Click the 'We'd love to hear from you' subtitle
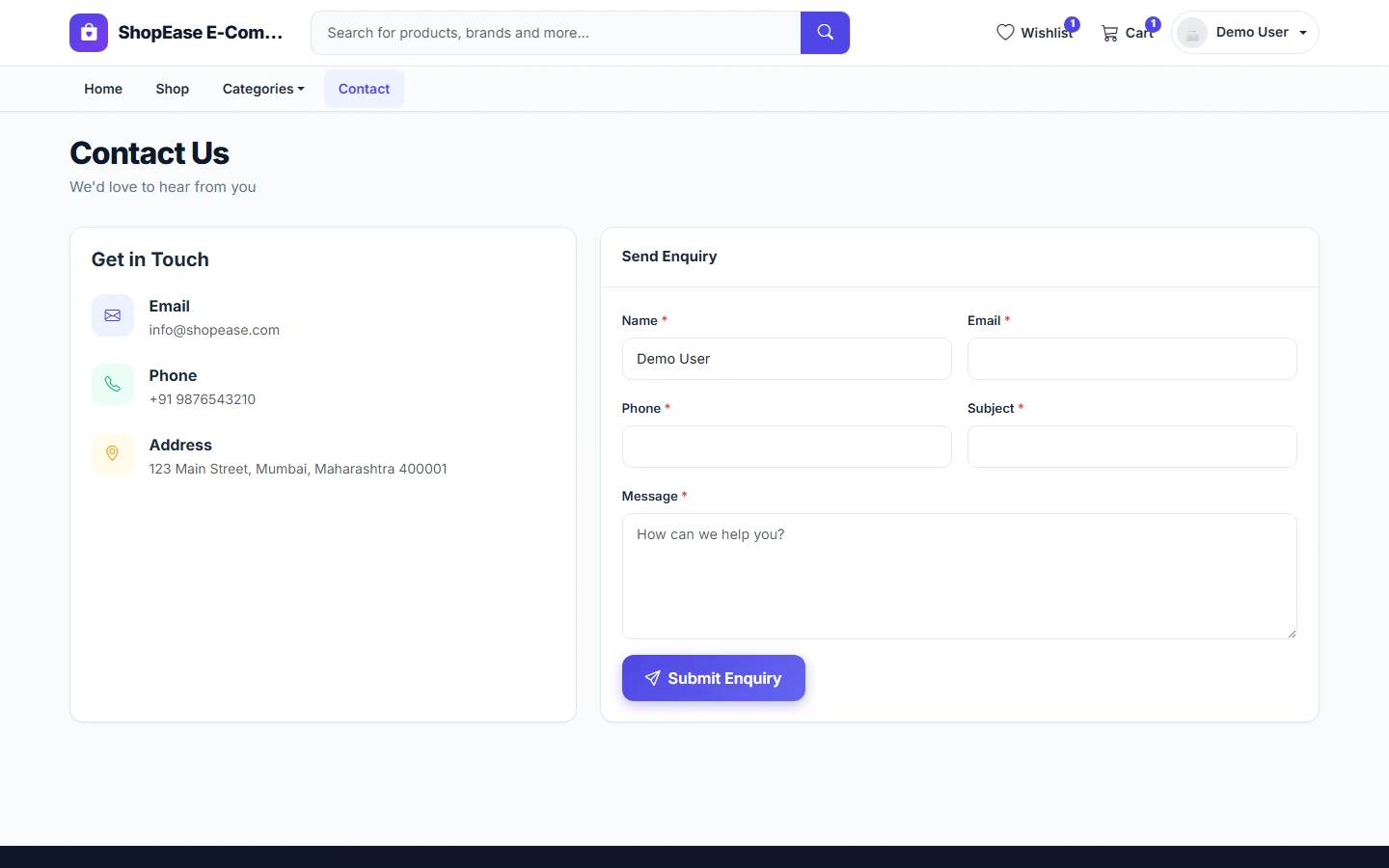This screenshot has width=1389, height=868. (x=163, y=187)
